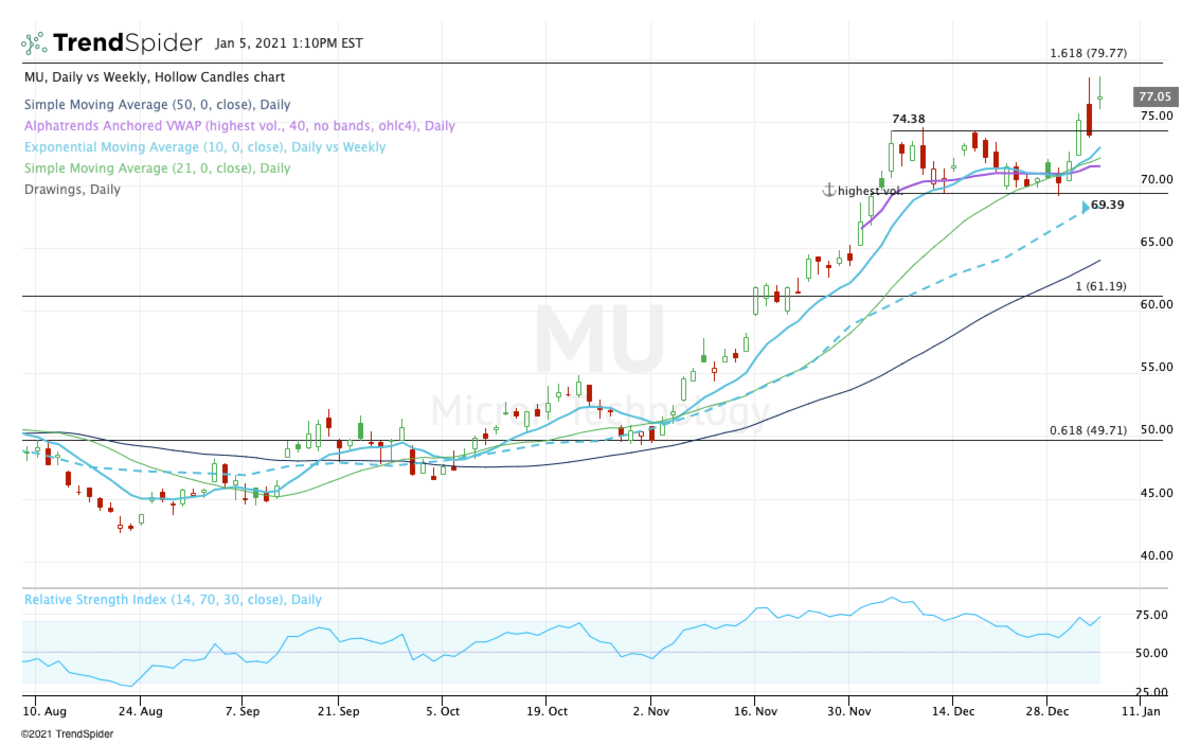Toggle the Simple Moving Average (21) line
This screenshot has height=744, width=1200.
141,168
